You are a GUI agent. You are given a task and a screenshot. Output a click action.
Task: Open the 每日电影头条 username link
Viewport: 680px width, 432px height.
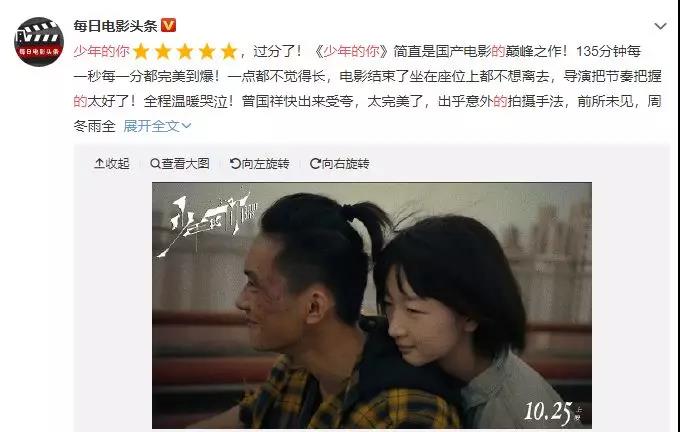tap(115, 26)
